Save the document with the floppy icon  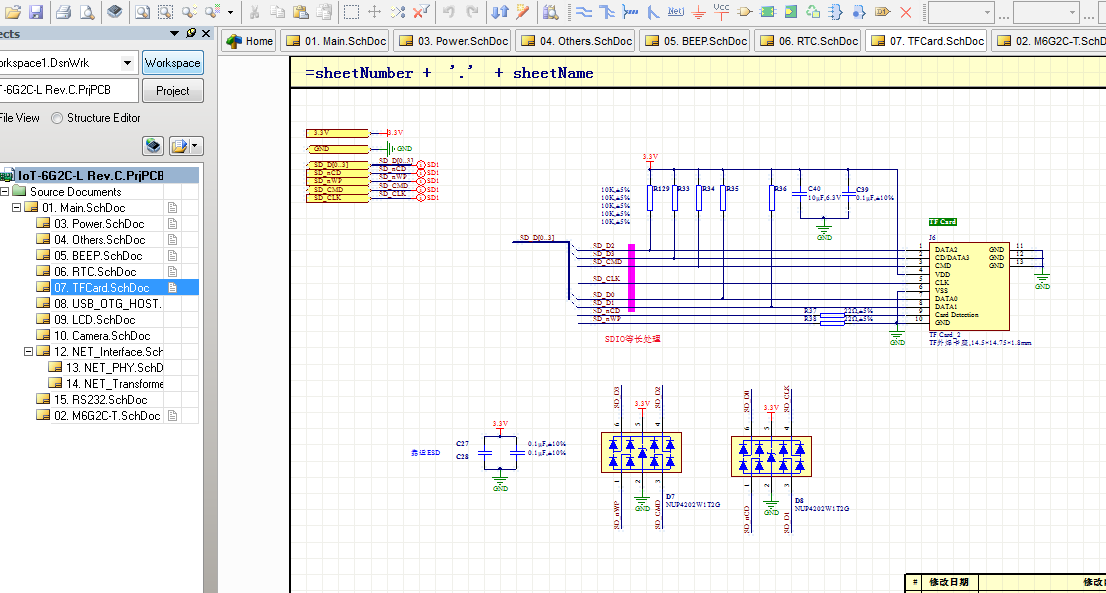(x=36, y=11)
